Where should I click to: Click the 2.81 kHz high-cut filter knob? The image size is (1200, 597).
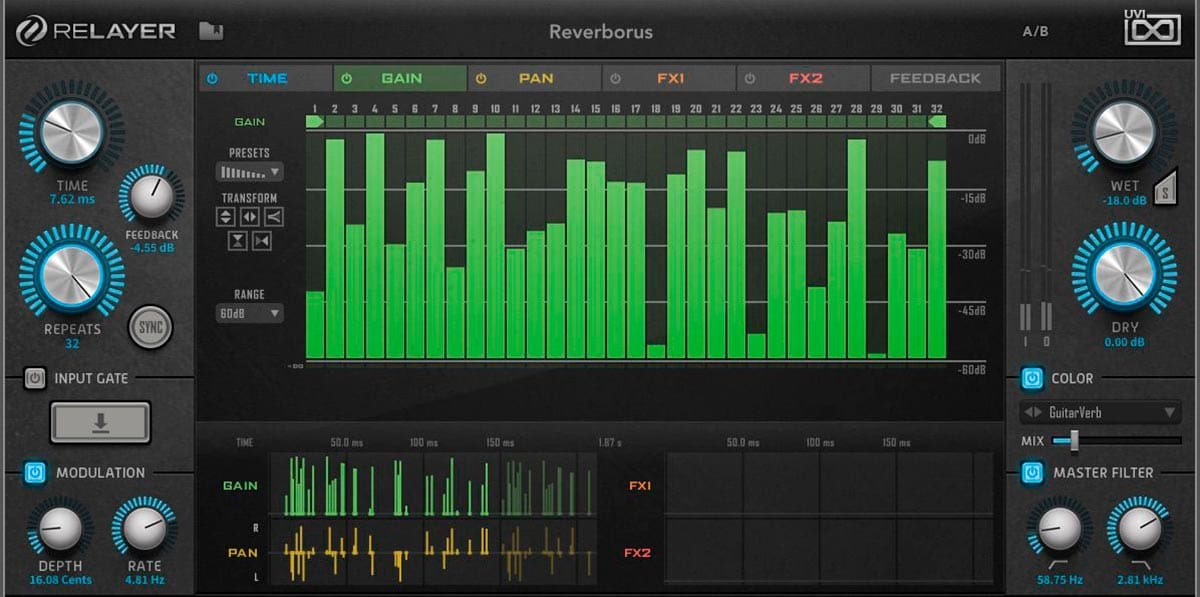click(1140, 530)
